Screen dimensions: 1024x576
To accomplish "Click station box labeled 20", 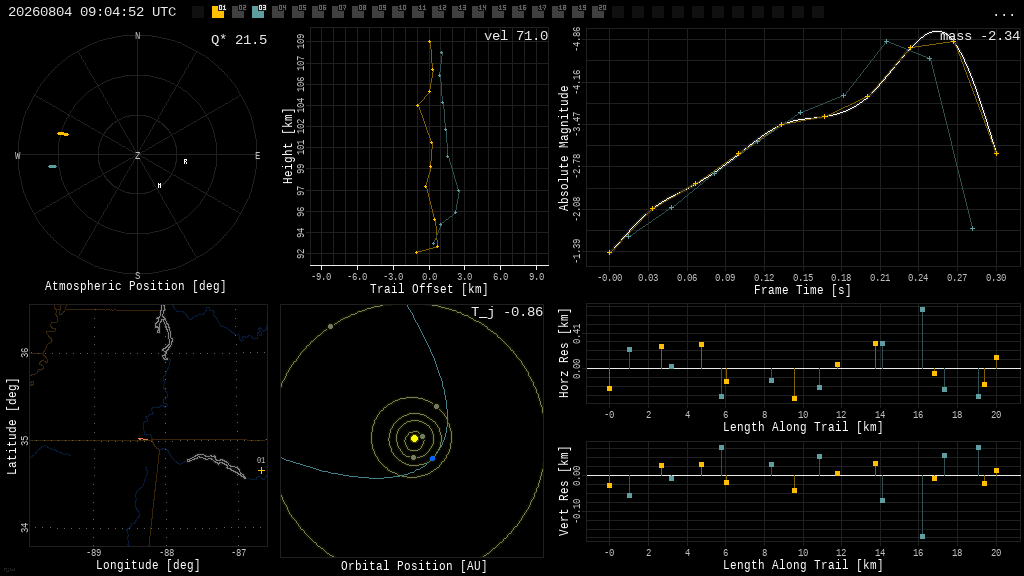I will (598, 12).
